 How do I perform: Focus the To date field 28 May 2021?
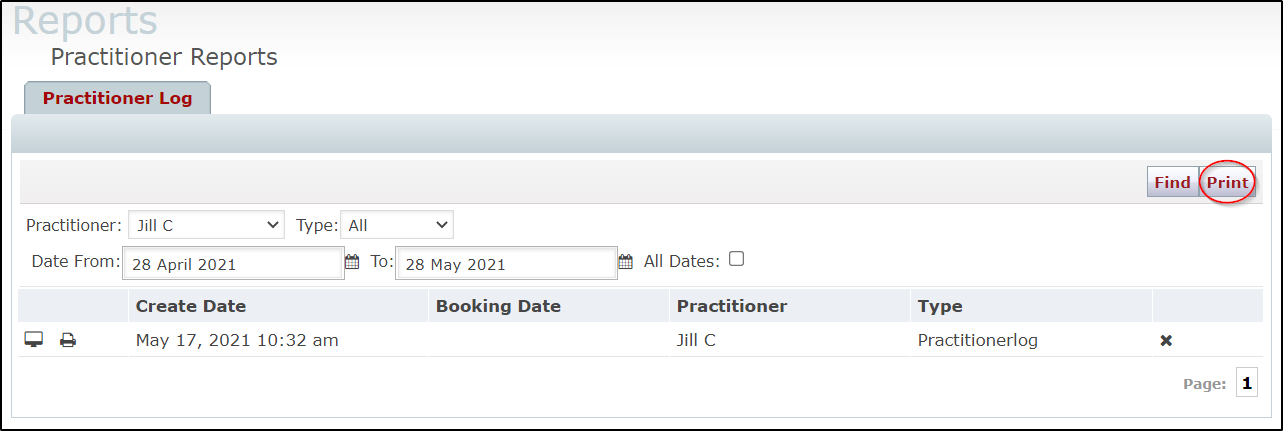click(506, 264)
